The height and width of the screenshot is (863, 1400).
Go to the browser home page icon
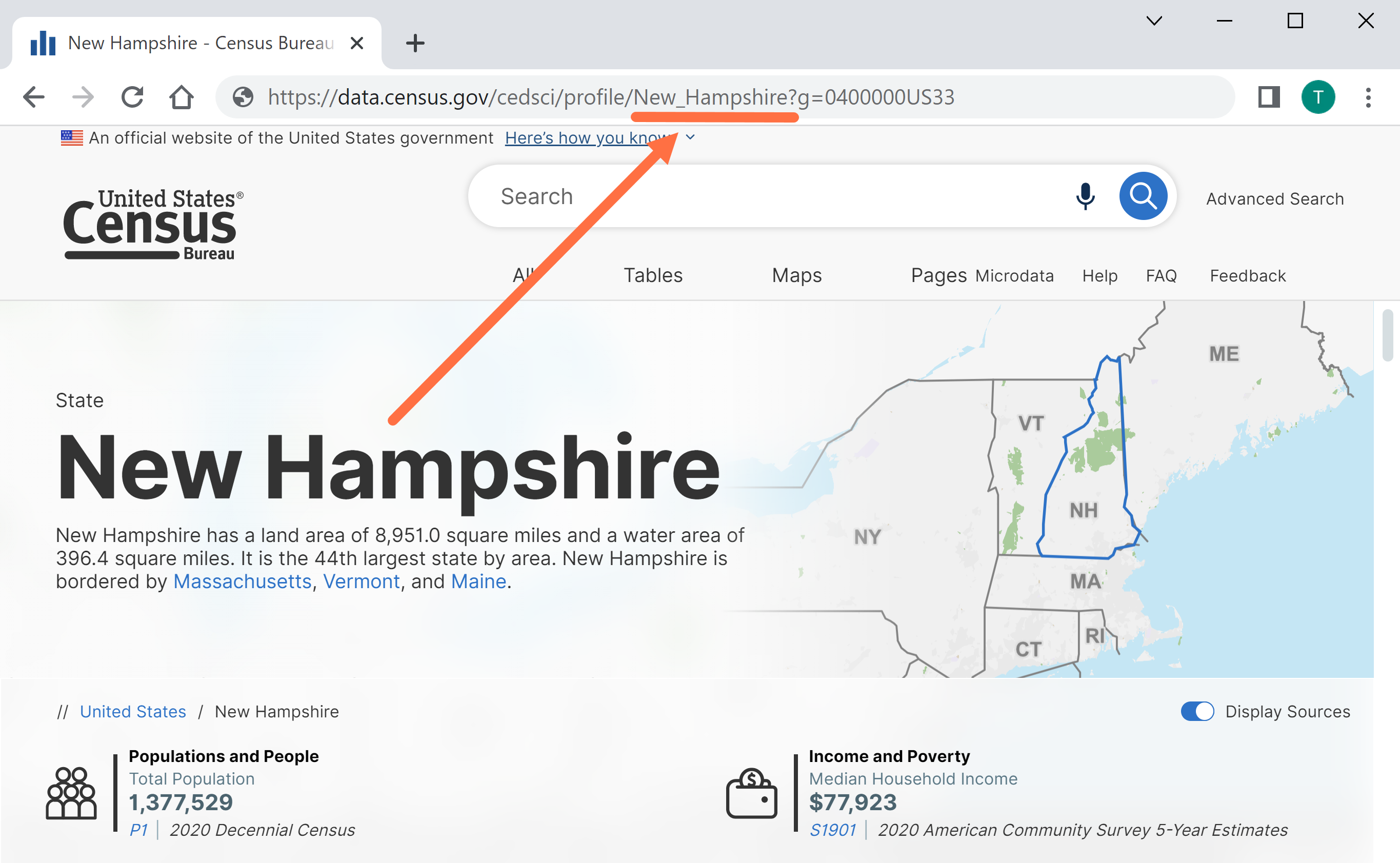pyautogui.click(x=182, y=97)
